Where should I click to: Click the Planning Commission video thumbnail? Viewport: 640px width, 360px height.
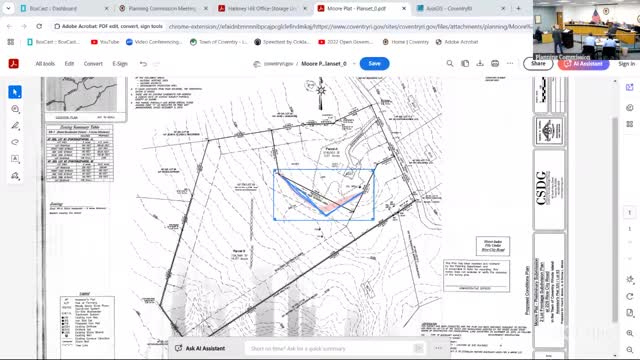587,30
